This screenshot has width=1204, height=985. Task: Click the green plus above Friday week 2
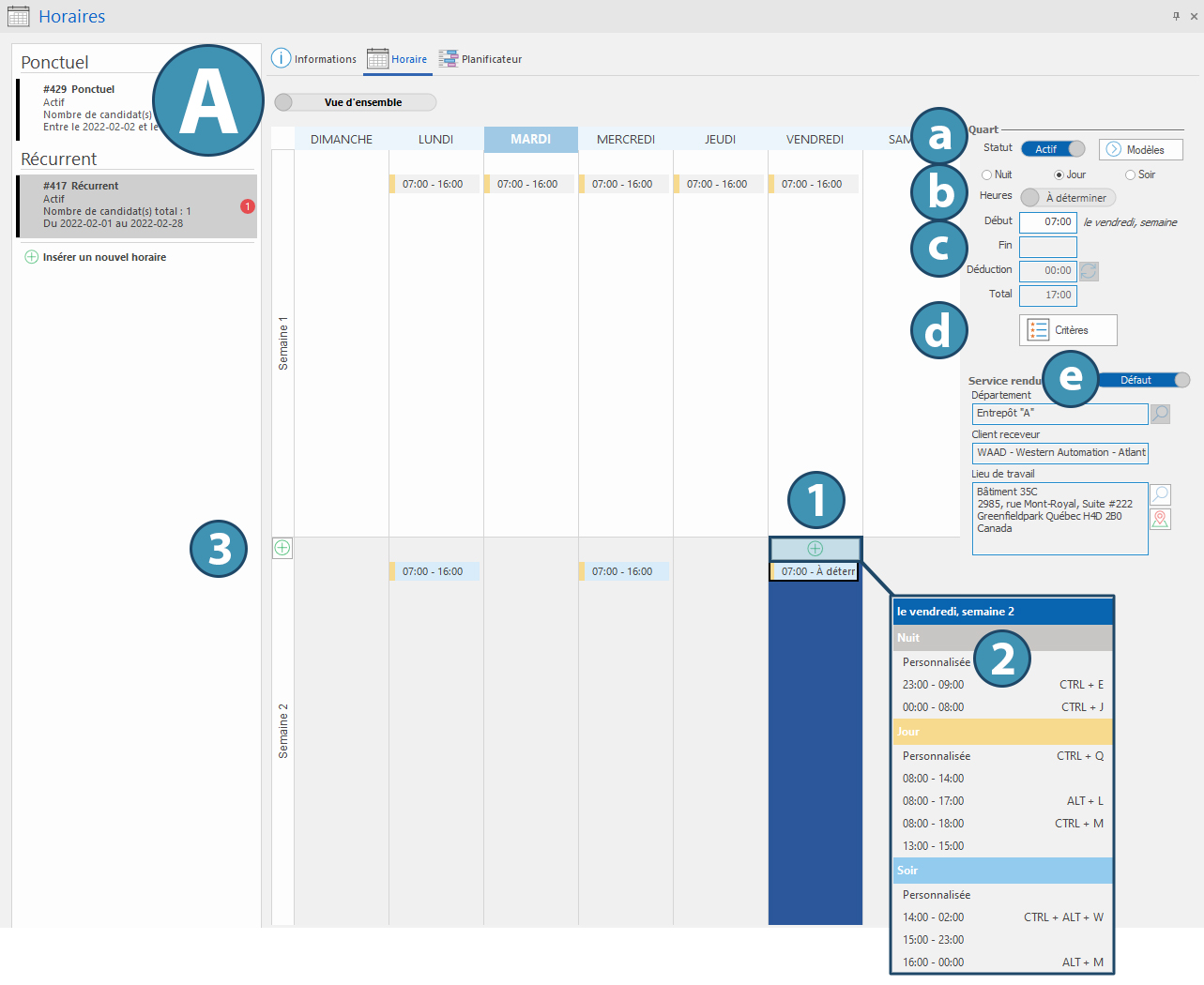[x=815, y=549]
